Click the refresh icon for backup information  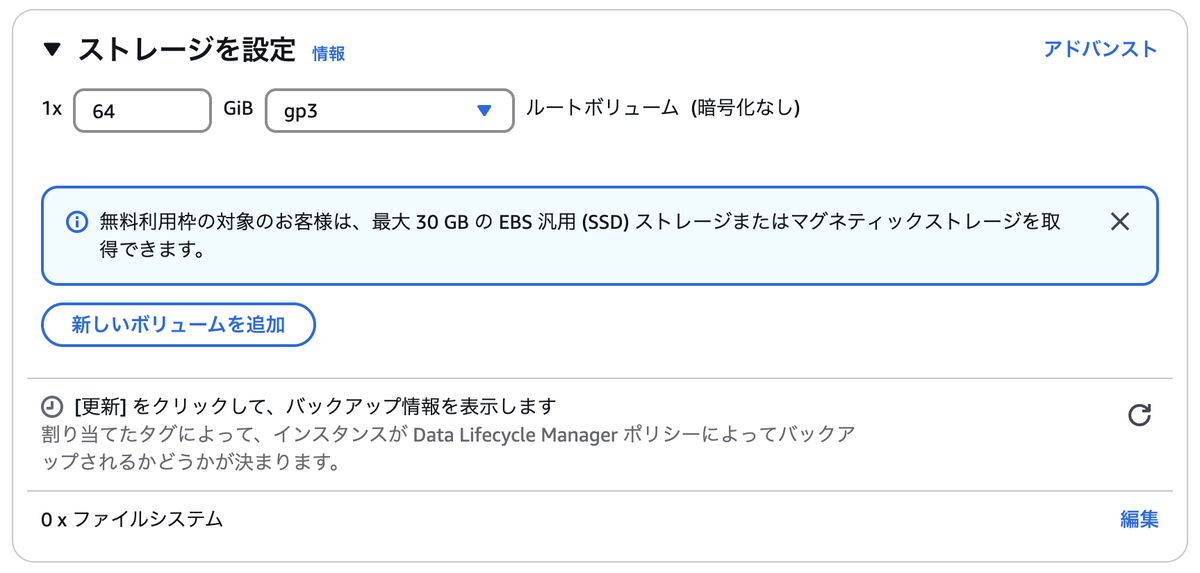(1139, 415)
